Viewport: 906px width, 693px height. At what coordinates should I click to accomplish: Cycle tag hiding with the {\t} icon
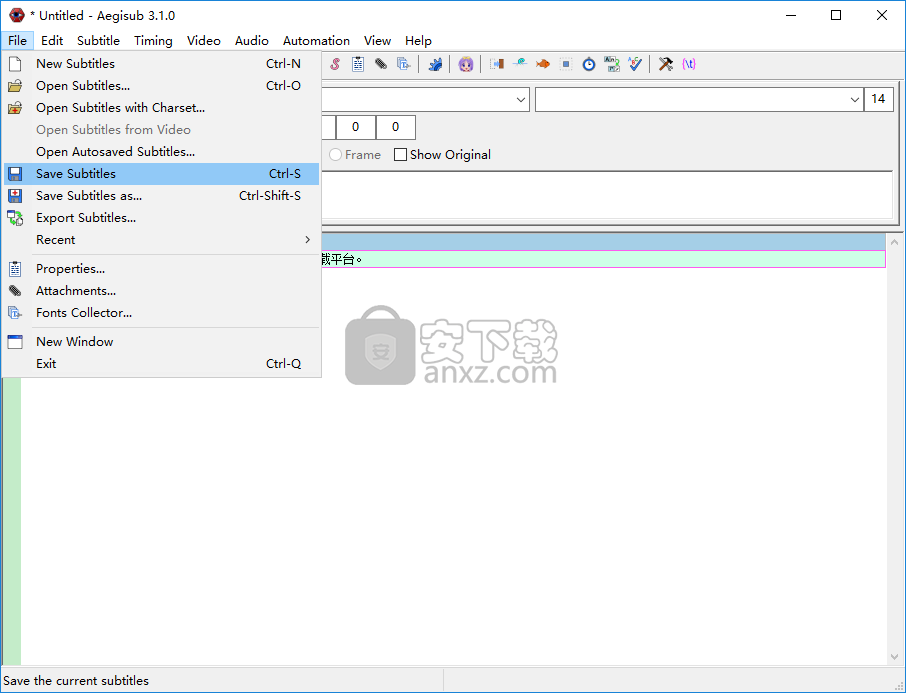(x=689, y=64)
